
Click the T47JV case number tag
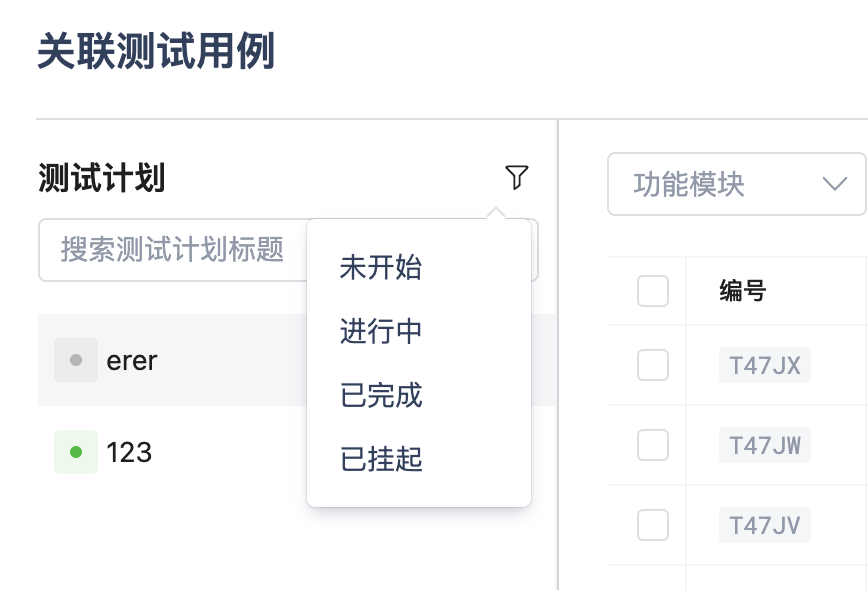pos(765,524)
